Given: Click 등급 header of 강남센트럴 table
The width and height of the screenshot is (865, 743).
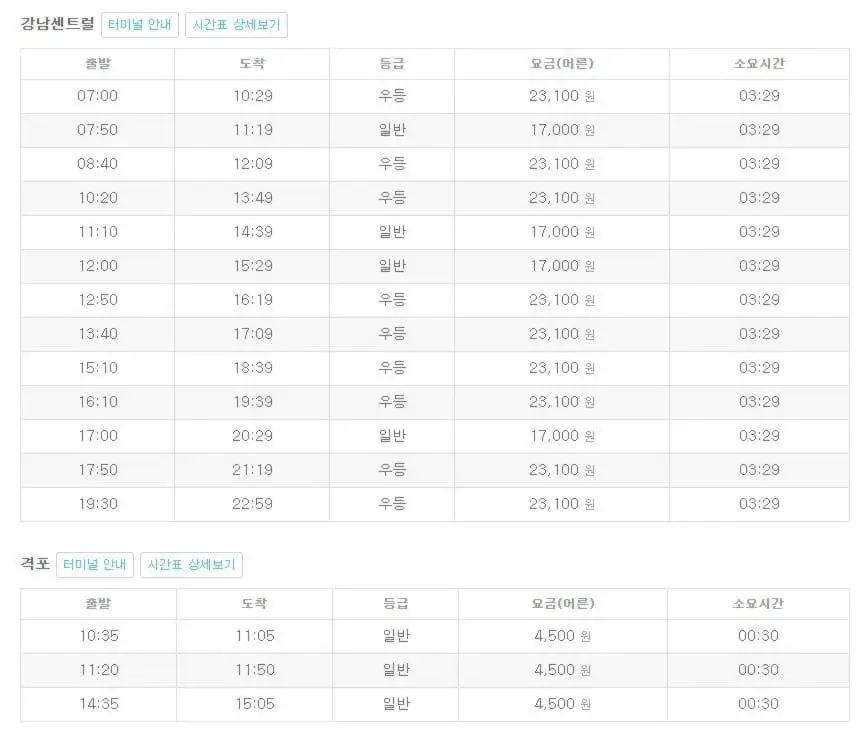Looking at the screenshot, I should pos(392,64).
